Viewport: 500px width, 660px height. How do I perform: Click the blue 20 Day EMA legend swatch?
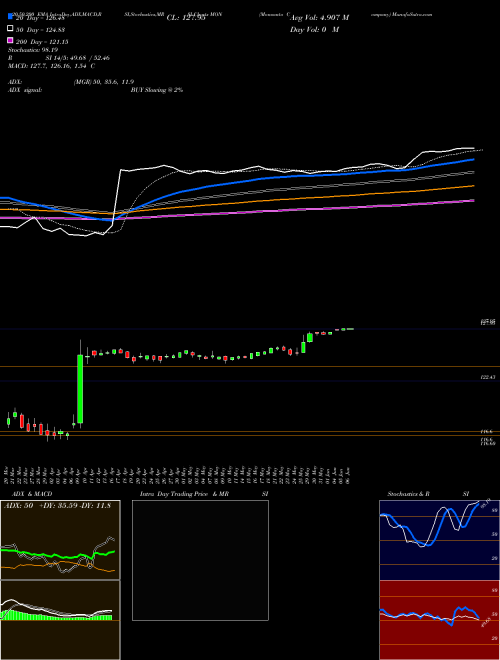pyautogui.click(x=10, y=17)
